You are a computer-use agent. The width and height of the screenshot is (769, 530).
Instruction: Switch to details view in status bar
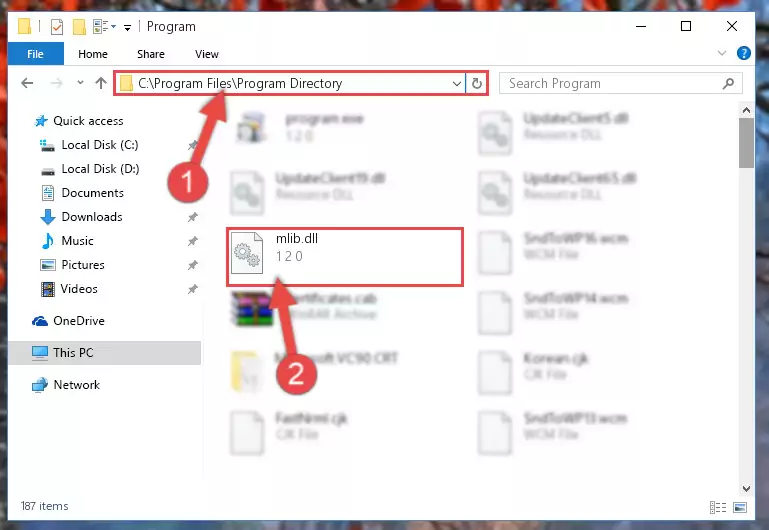pyautogui.click(x=718, y=507)
